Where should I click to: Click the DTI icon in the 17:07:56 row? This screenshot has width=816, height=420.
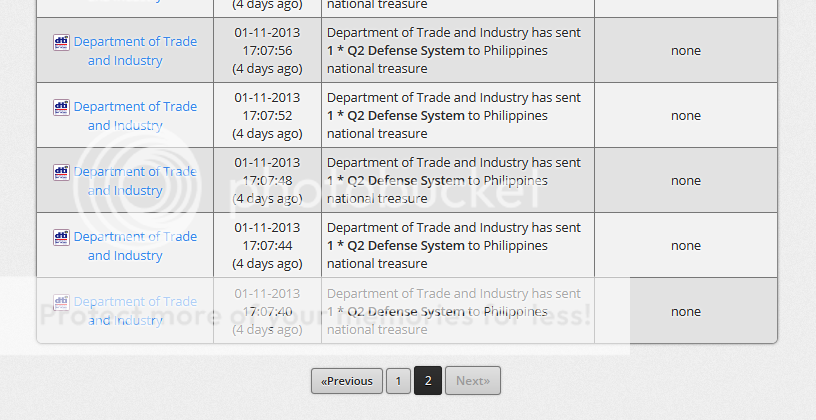point(61,42)
